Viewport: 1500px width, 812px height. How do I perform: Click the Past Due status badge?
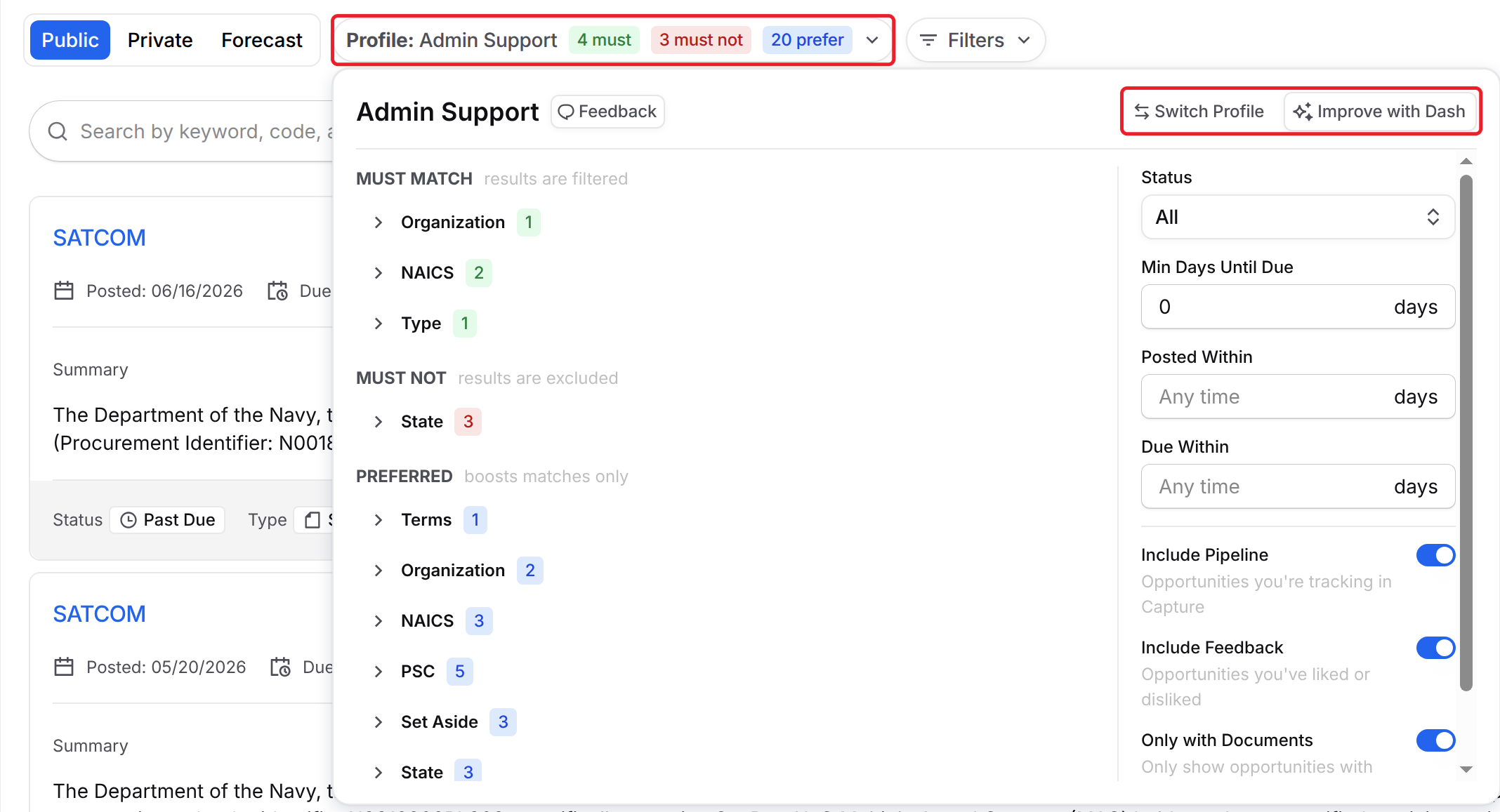tap(167, 520)
